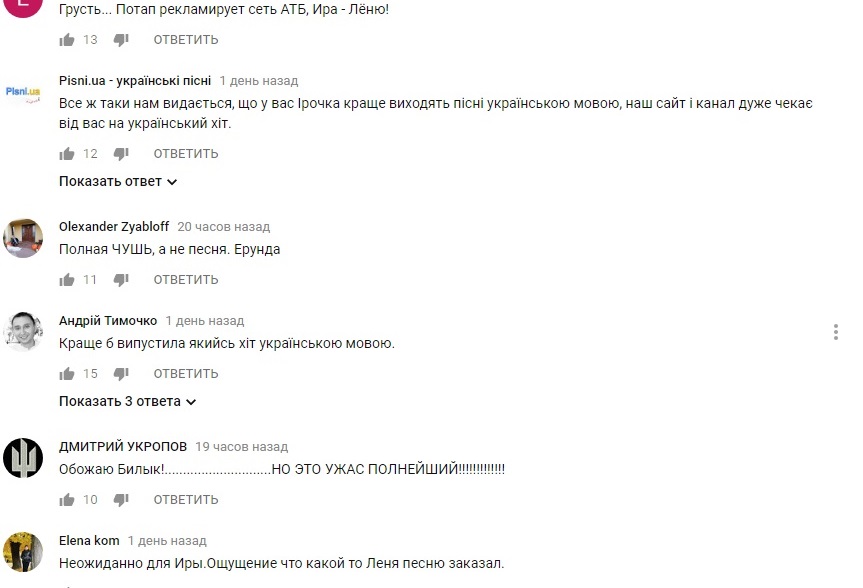Open three-dot menu on Андрій Тимочко's comment
Image resolution: width=863 pixels, height=588 pixels.
pos(835,332)
